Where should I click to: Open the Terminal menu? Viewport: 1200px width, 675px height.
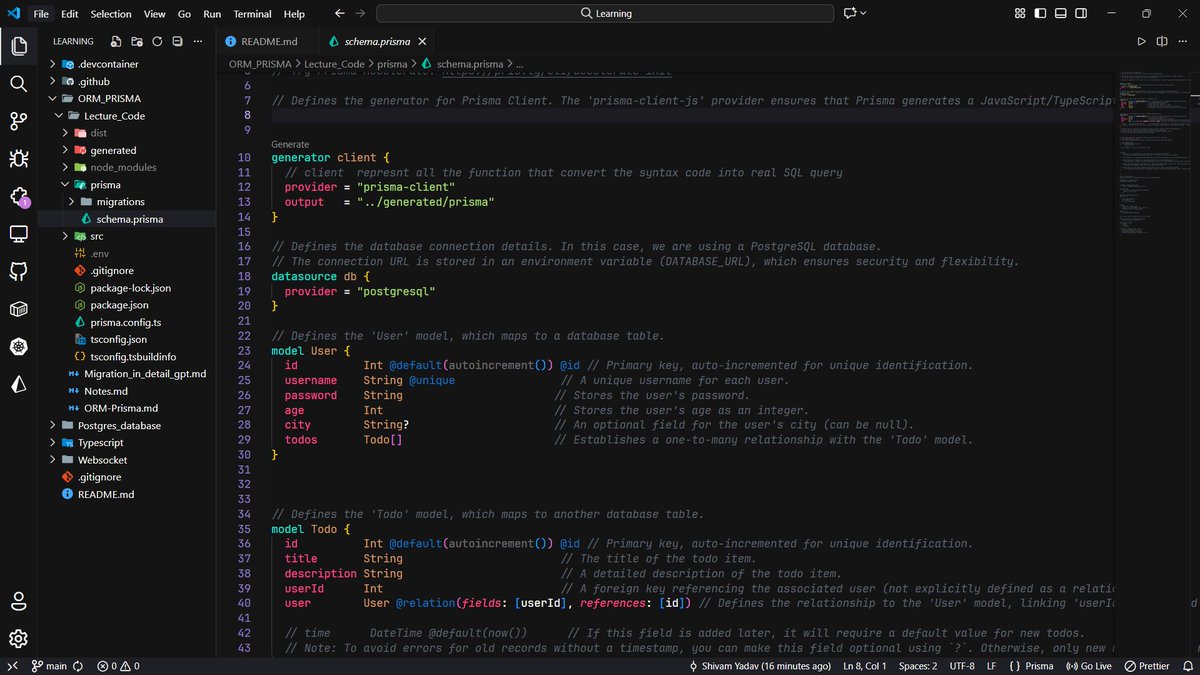(252, 14)
